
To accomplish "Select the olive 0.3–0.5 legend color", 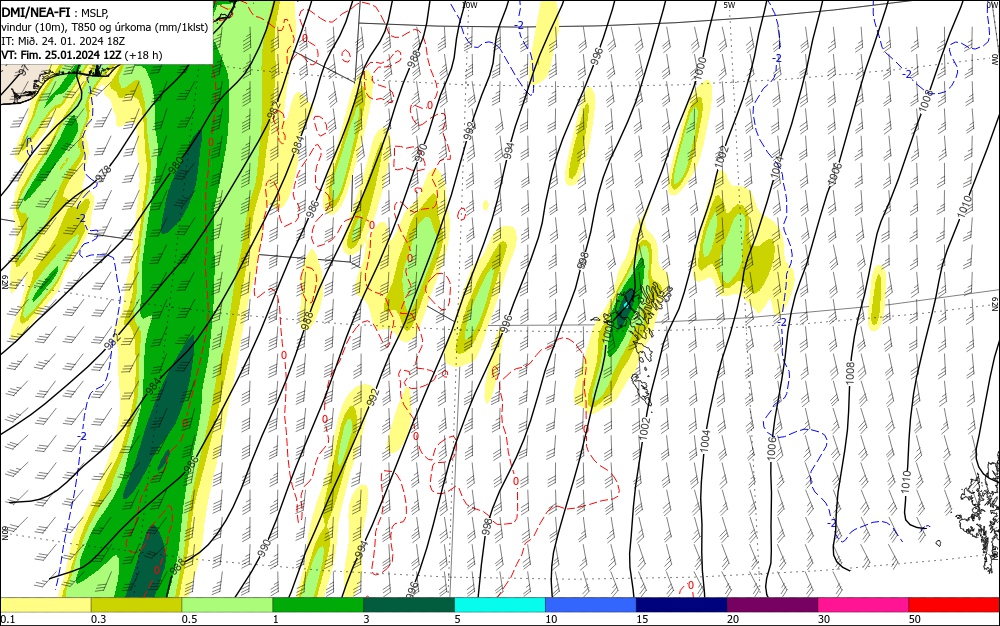I will point(136,606).
